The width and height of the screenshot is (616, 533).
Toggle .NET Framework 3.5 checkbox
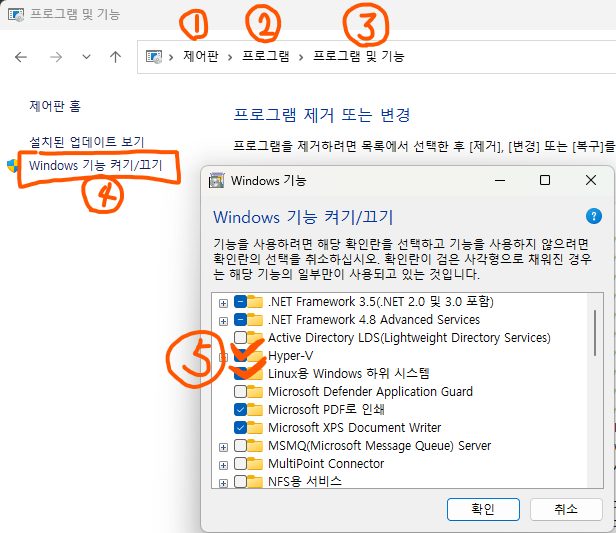240,302
